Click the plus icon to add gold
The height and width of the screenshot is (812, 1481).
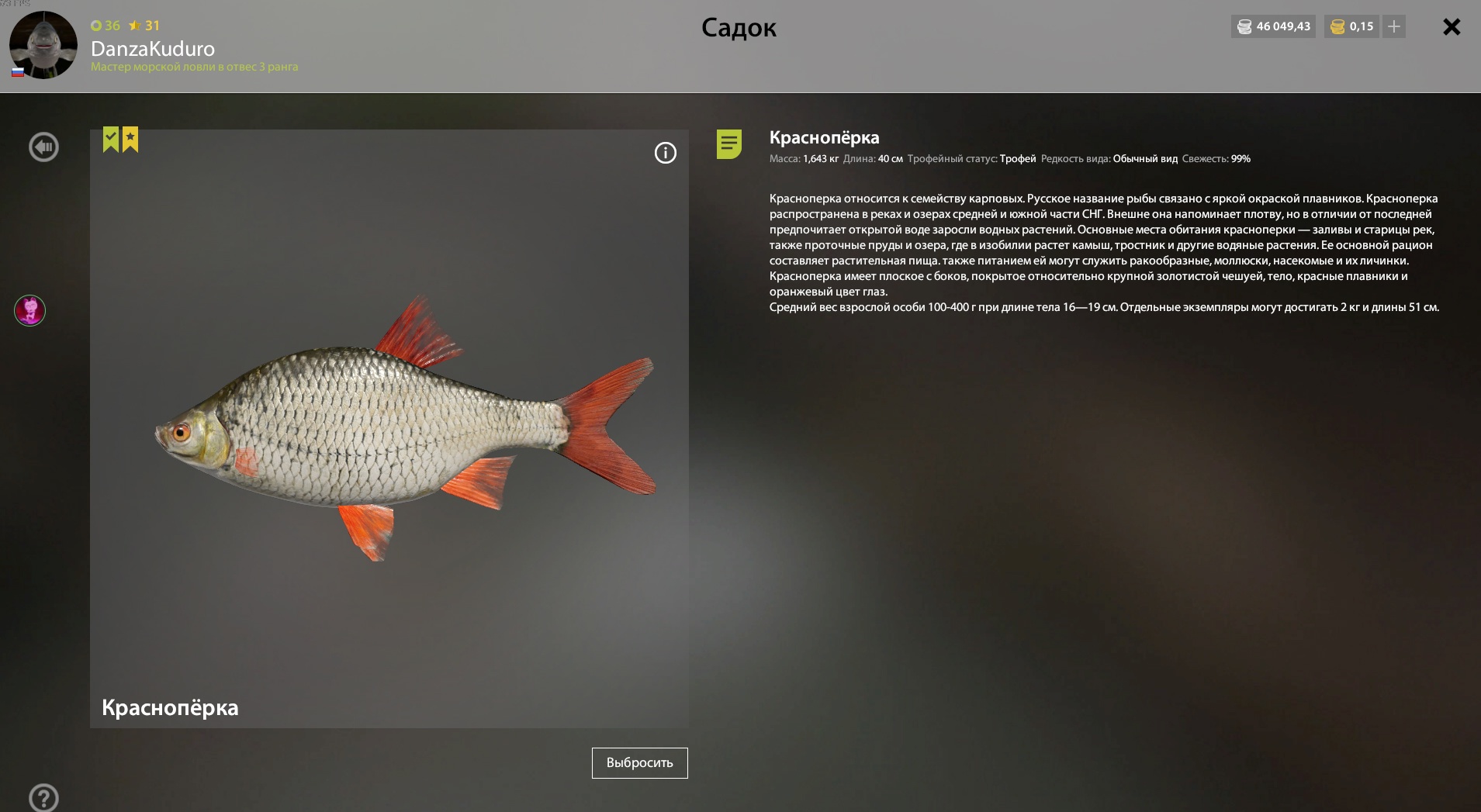(1394, 26)
